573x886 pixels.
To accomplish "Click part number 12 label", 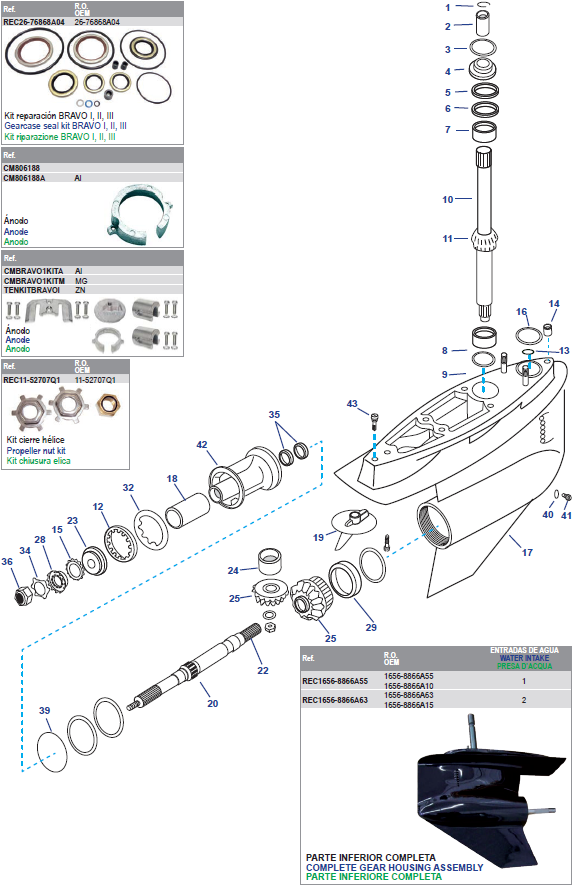I will pyautogui.click(x=98, y=507).
